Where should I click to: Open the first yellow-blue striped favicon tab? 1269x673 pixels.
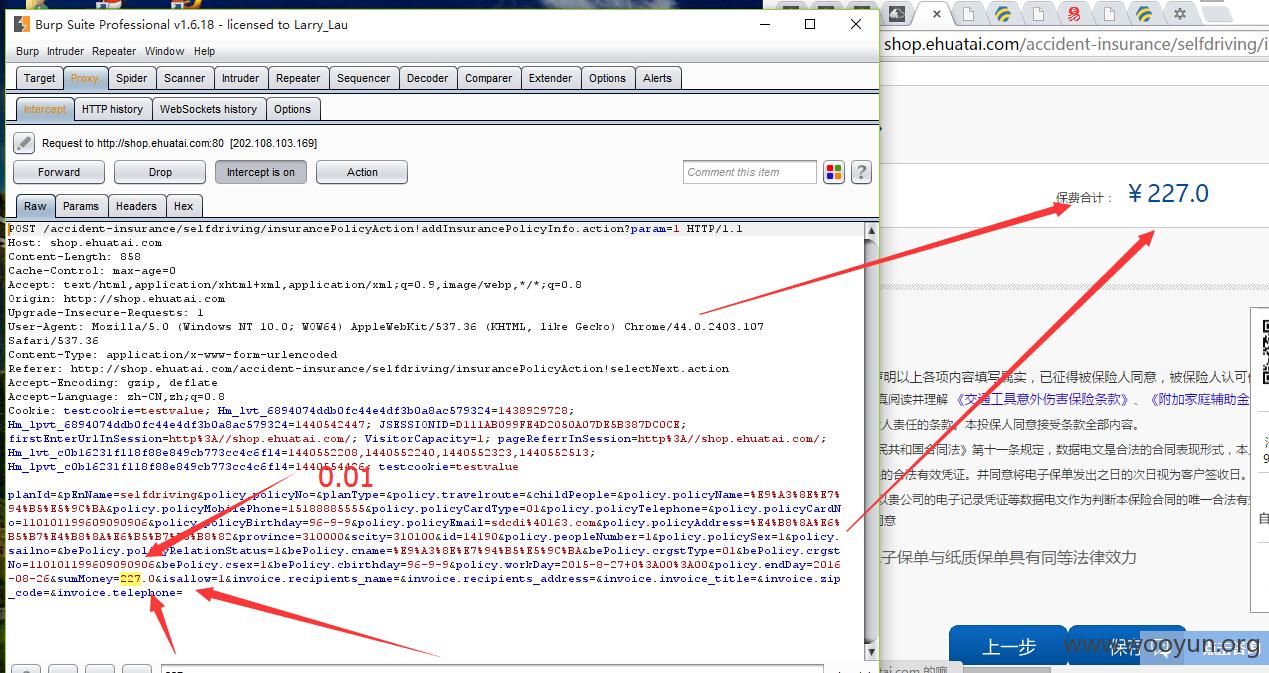pyautogui.click(x=1003, y=14)
